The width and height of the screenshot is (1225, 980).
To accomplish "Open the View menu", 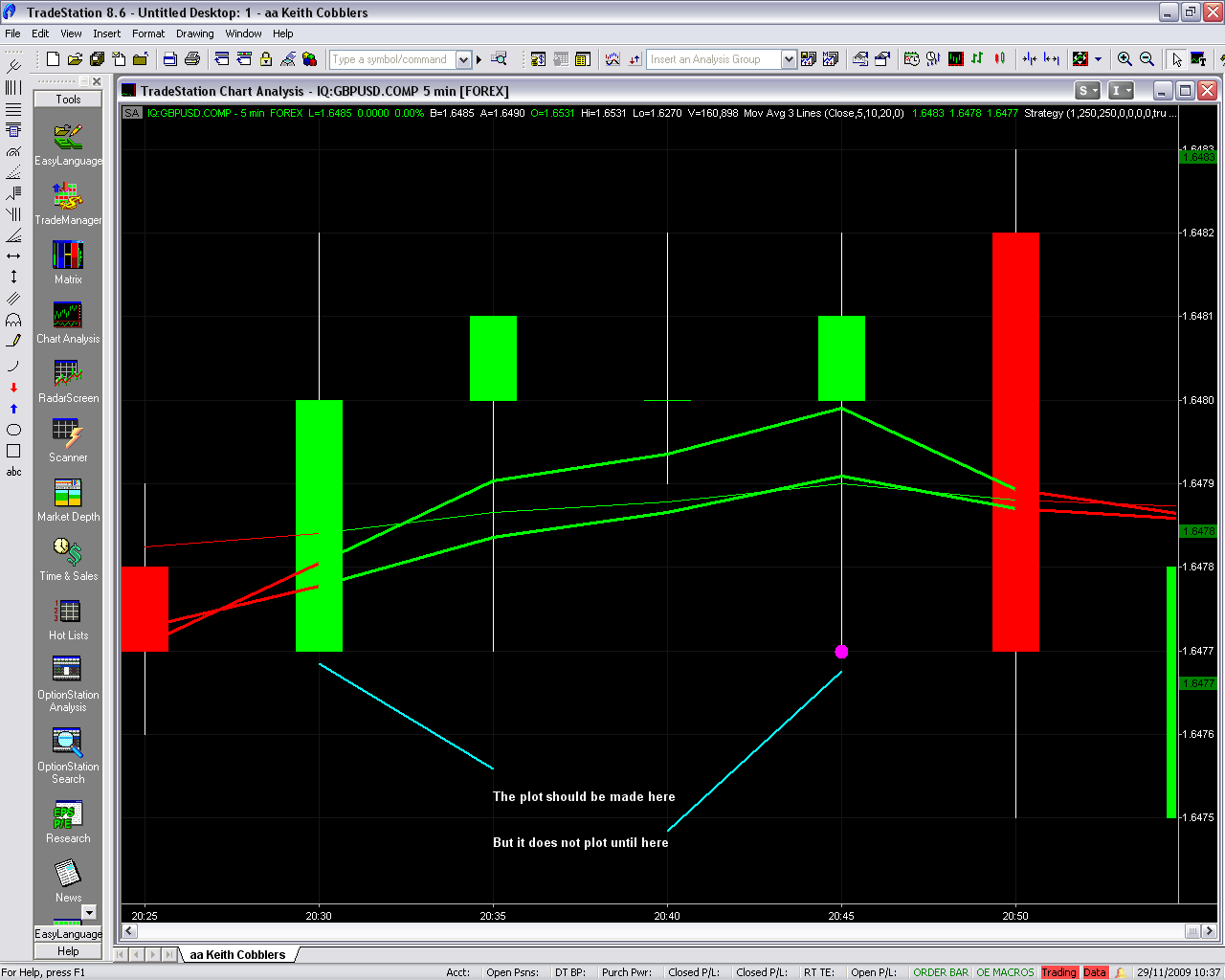I will (x=71, y=33).
